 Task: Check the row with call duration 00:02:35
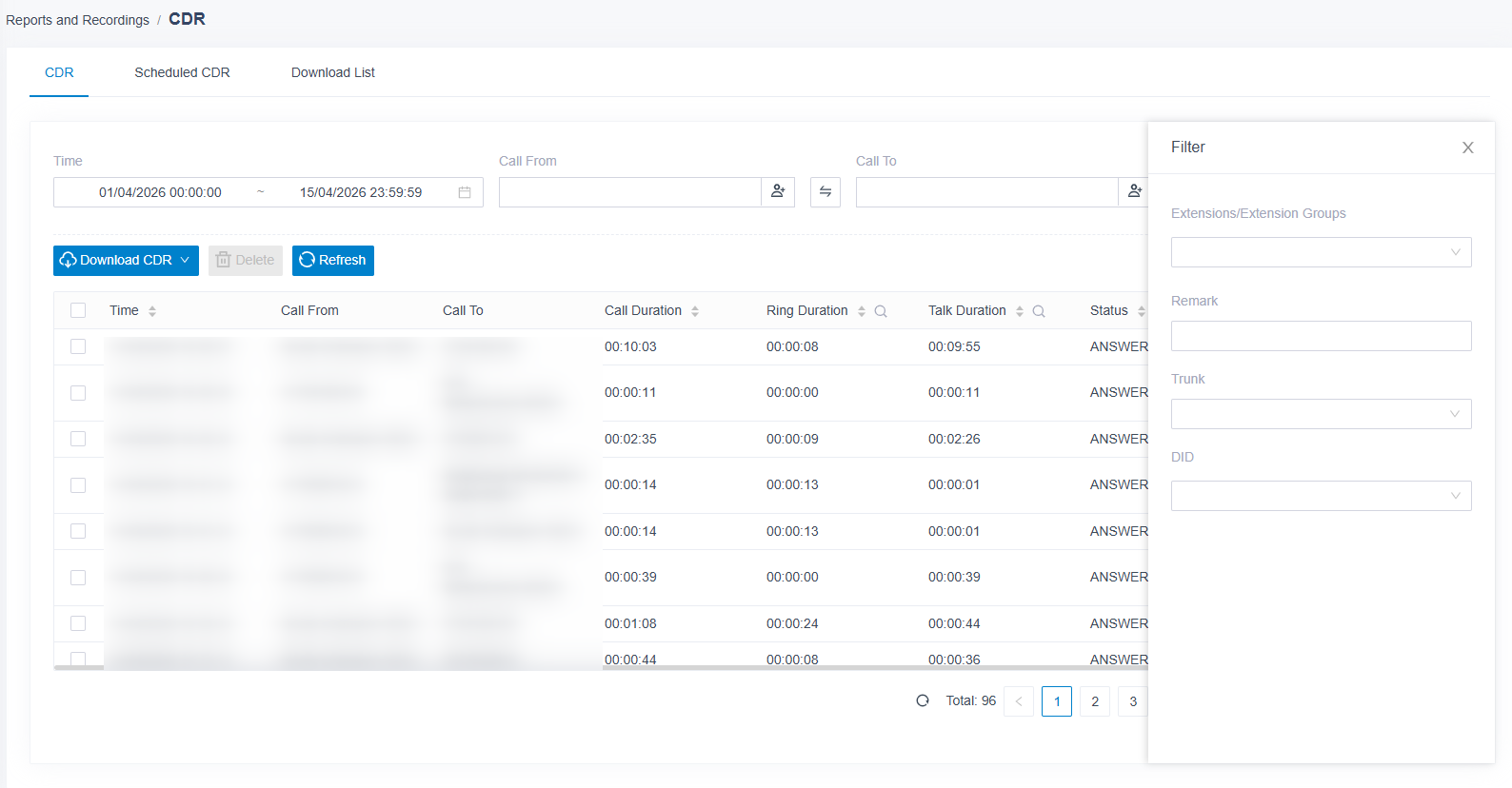78,439
